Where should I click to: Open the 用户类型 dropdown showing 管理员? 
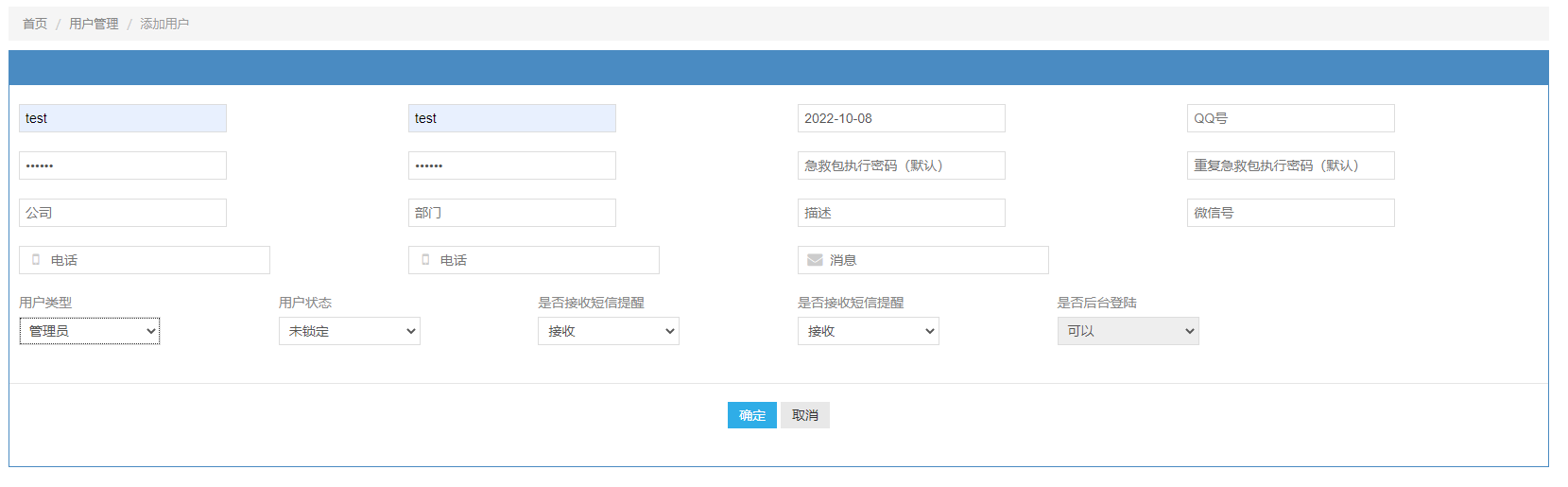point(90,331)
